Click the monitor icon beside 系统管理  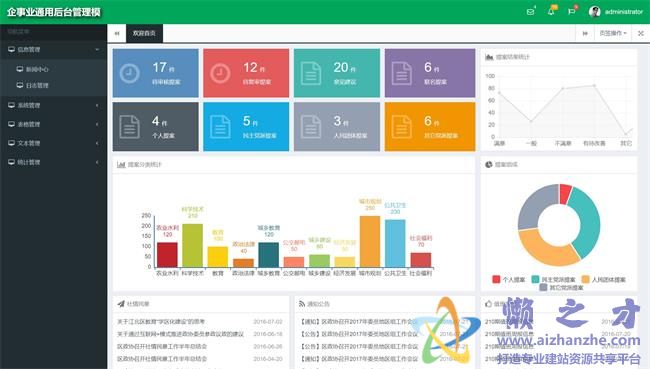pyautogui.click(x=11, y=105)
